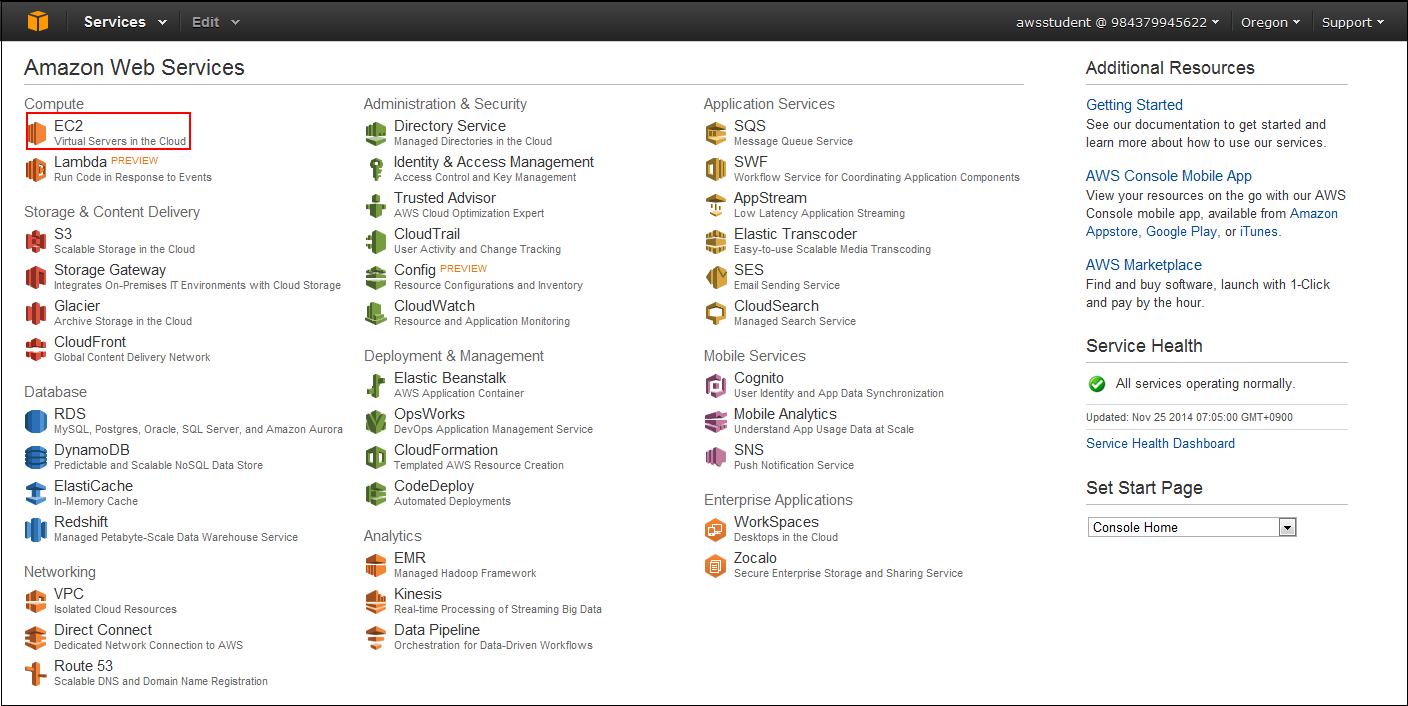Open the AWS Marketplace link
The image size is (1408, 706).
tap(1144, 265)
